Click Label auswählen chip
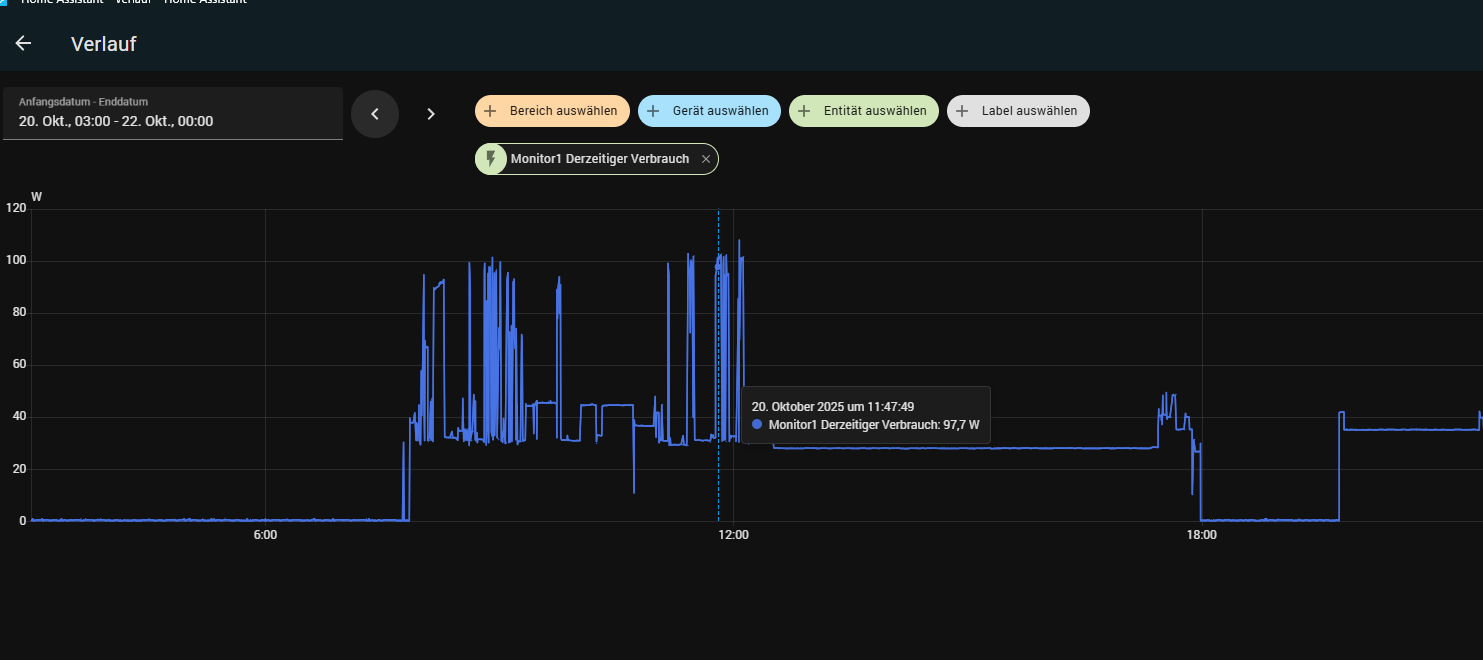This screenshot has width=1483, height=660. click(x=1018, y=111)
